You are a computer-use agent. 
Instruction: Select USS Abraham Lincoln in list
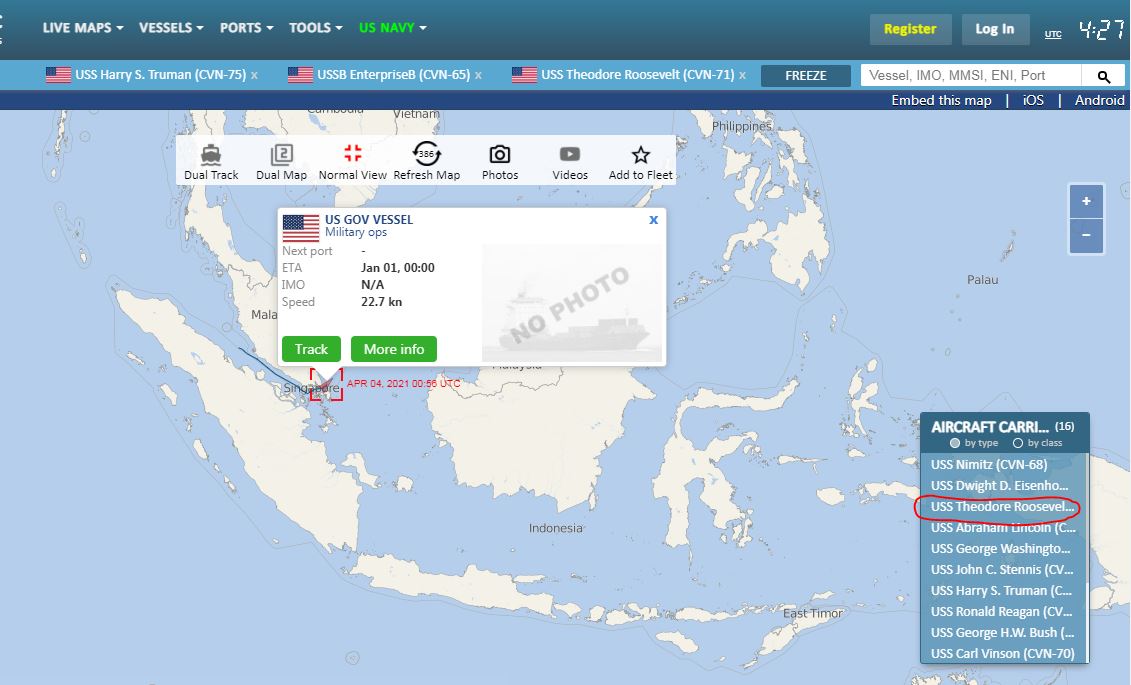click(x=1004, y=527)
